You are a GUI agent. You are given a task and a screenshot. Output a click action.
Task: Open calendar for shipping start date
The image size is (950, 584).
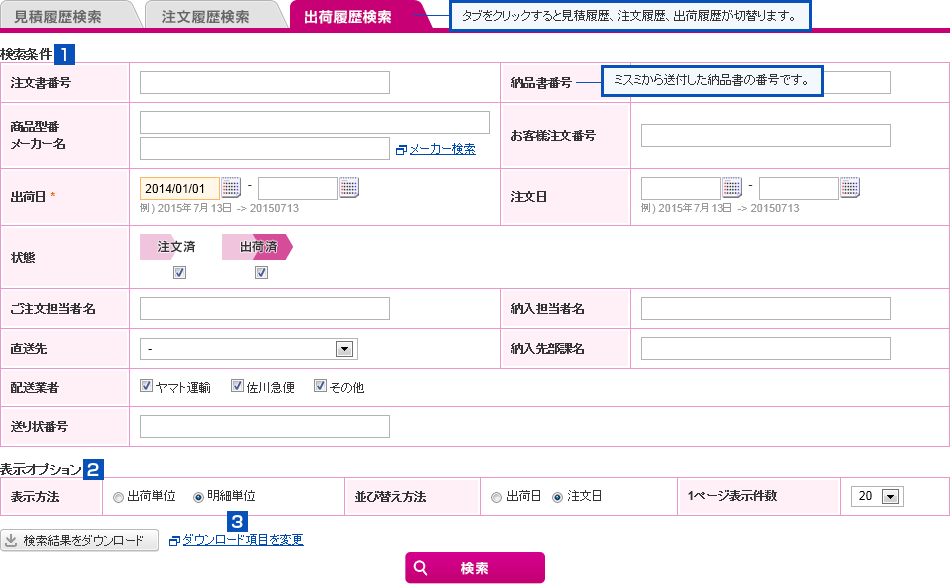click(x=231, y=187)
